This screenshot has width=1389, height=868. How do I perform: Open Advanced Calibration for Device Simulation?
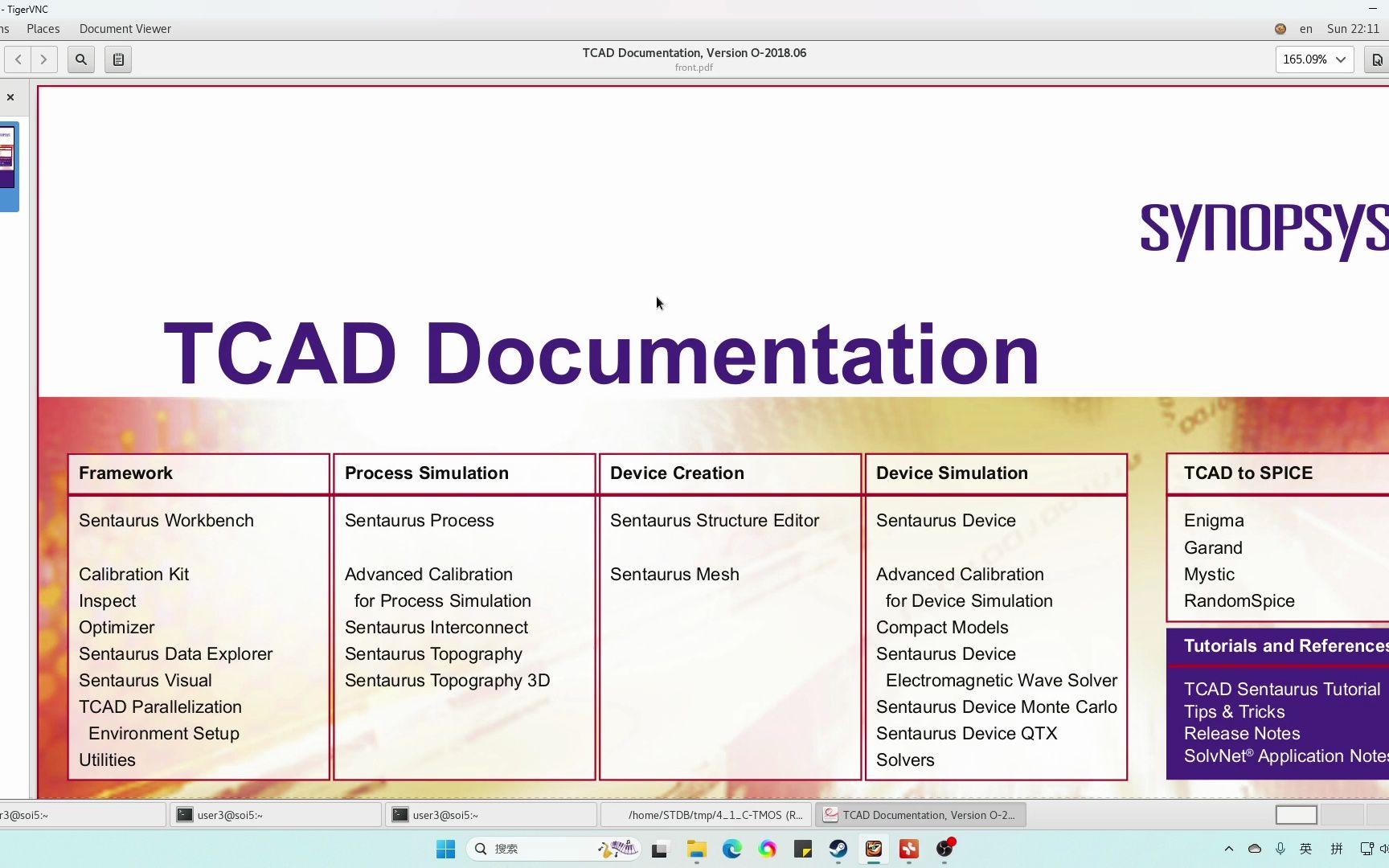click(x=965, y=588)
